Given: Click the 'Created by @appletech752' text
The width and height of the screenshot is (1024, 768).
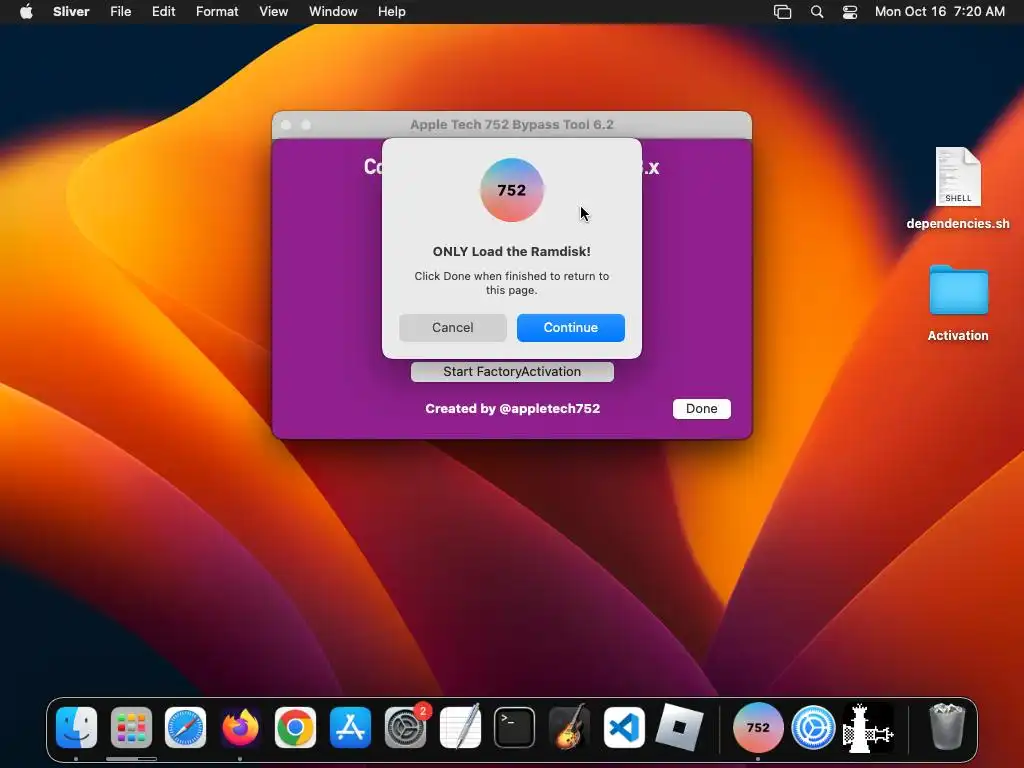Looking at the screenshot, I should pos(513,409).
